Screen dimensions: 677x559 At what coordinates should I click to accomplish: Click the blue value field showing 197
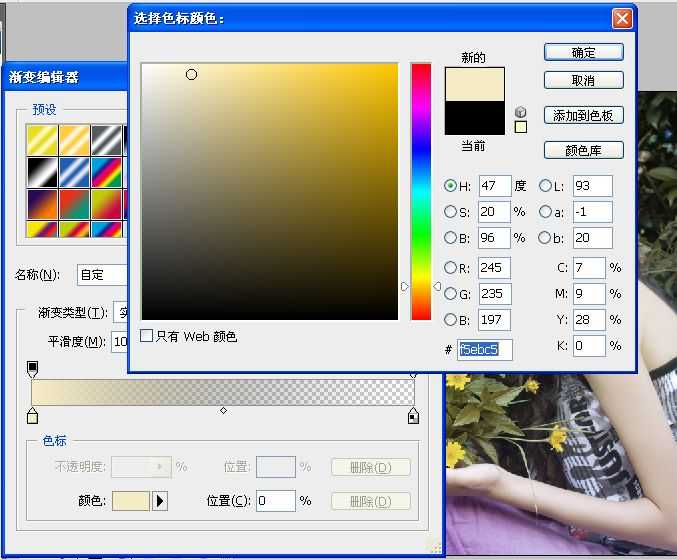tap(495, 320)
